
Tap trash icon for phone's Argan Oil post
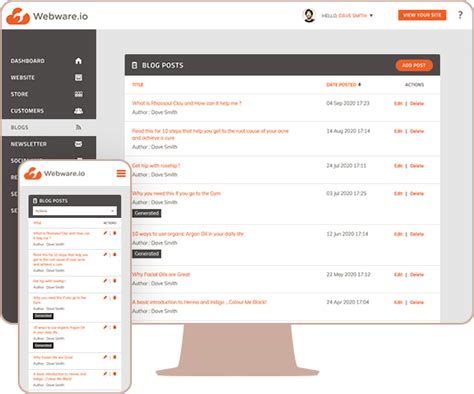(115, 327)
